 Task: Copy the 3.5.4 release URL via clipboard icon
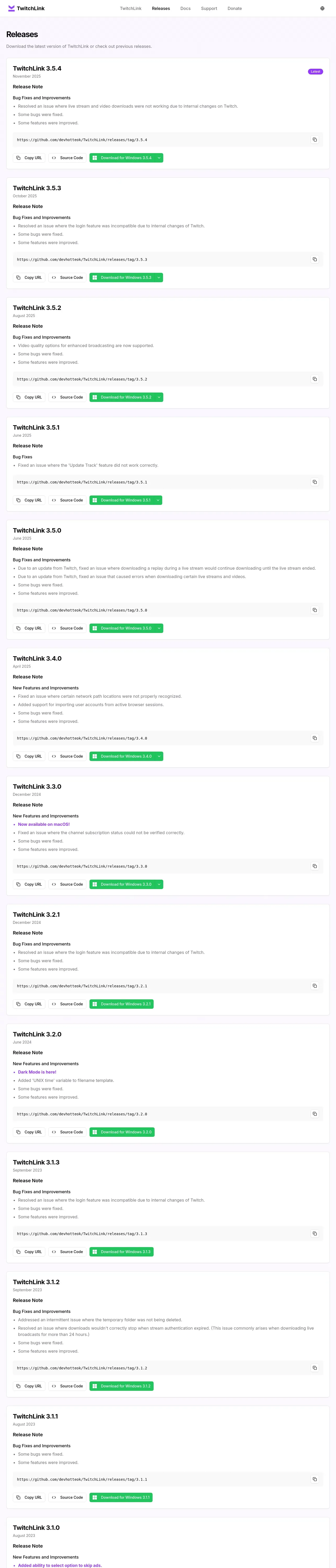click(315, 140)
